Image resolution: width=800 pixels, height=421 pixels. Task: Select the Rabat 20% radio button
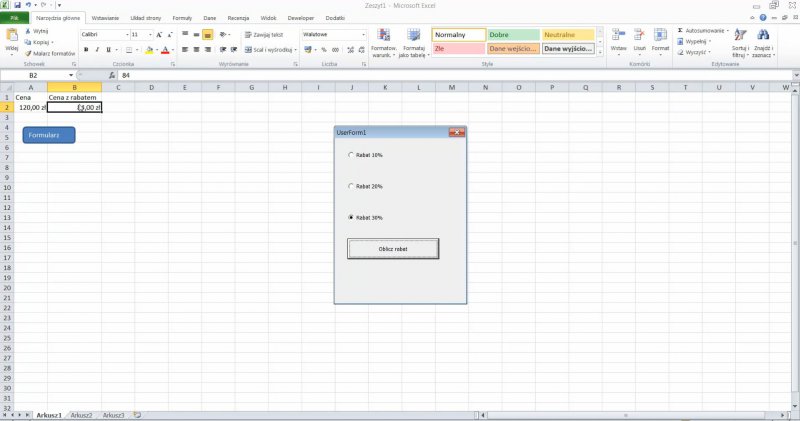click(x=350, y=186)
